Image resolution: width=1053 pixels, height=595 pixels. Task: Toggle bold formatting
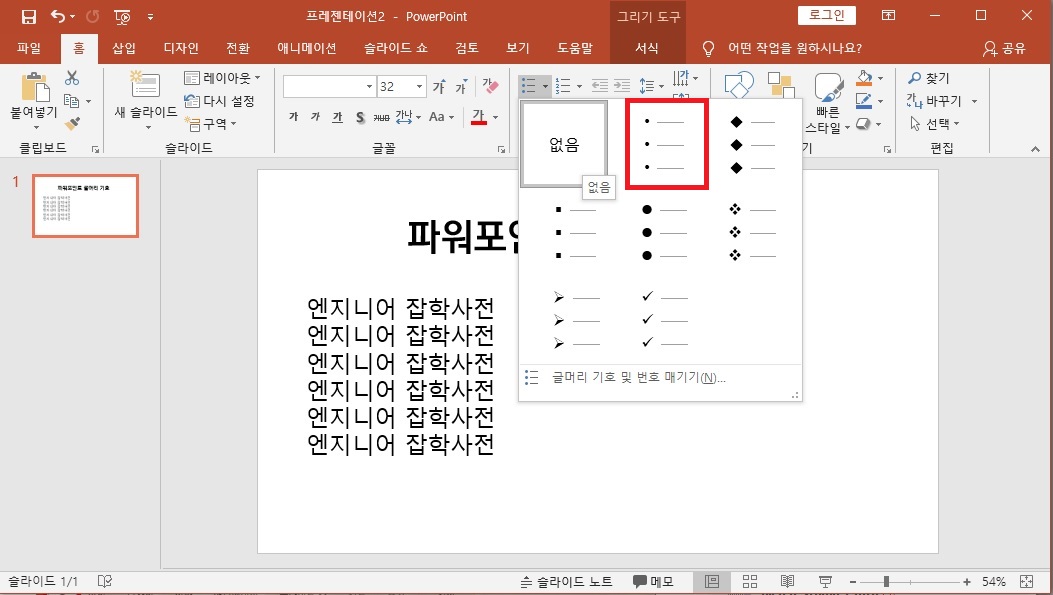click(293, 117)
